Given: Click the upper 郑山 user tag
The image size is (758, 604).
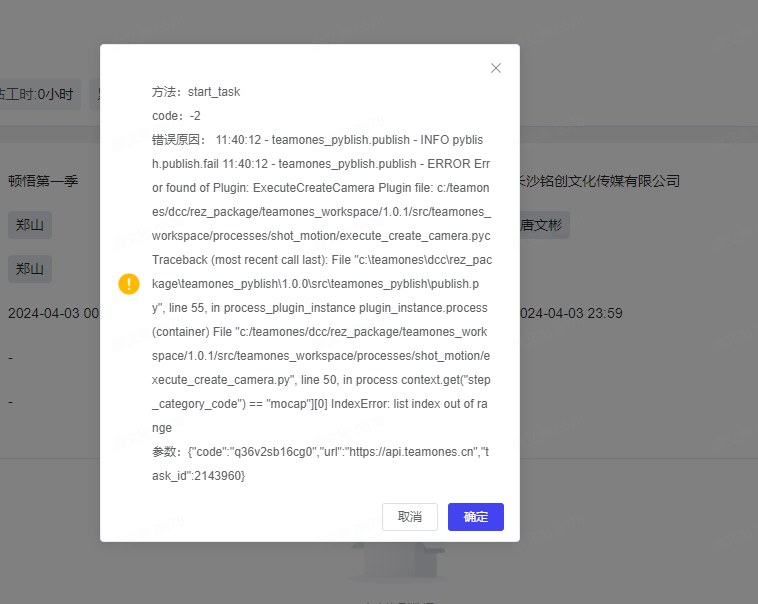Looking at the screenshot, I should point(30,225).
